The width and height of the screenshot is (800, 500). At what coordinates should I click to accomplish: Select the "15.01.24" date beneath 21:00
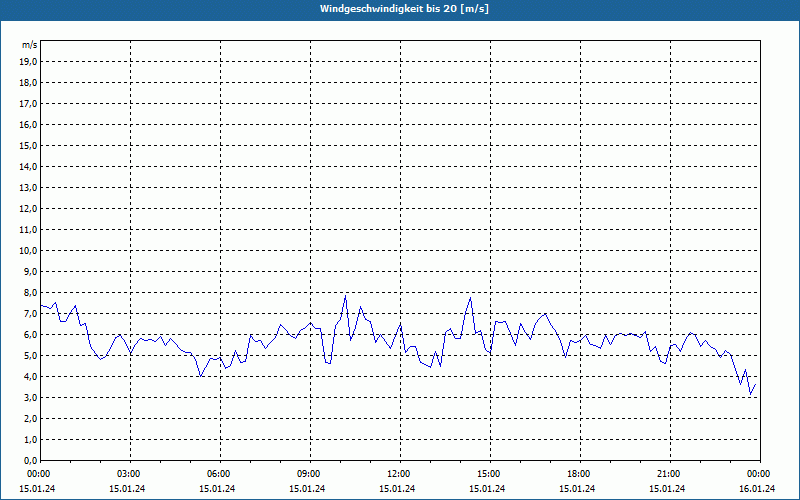667,489
